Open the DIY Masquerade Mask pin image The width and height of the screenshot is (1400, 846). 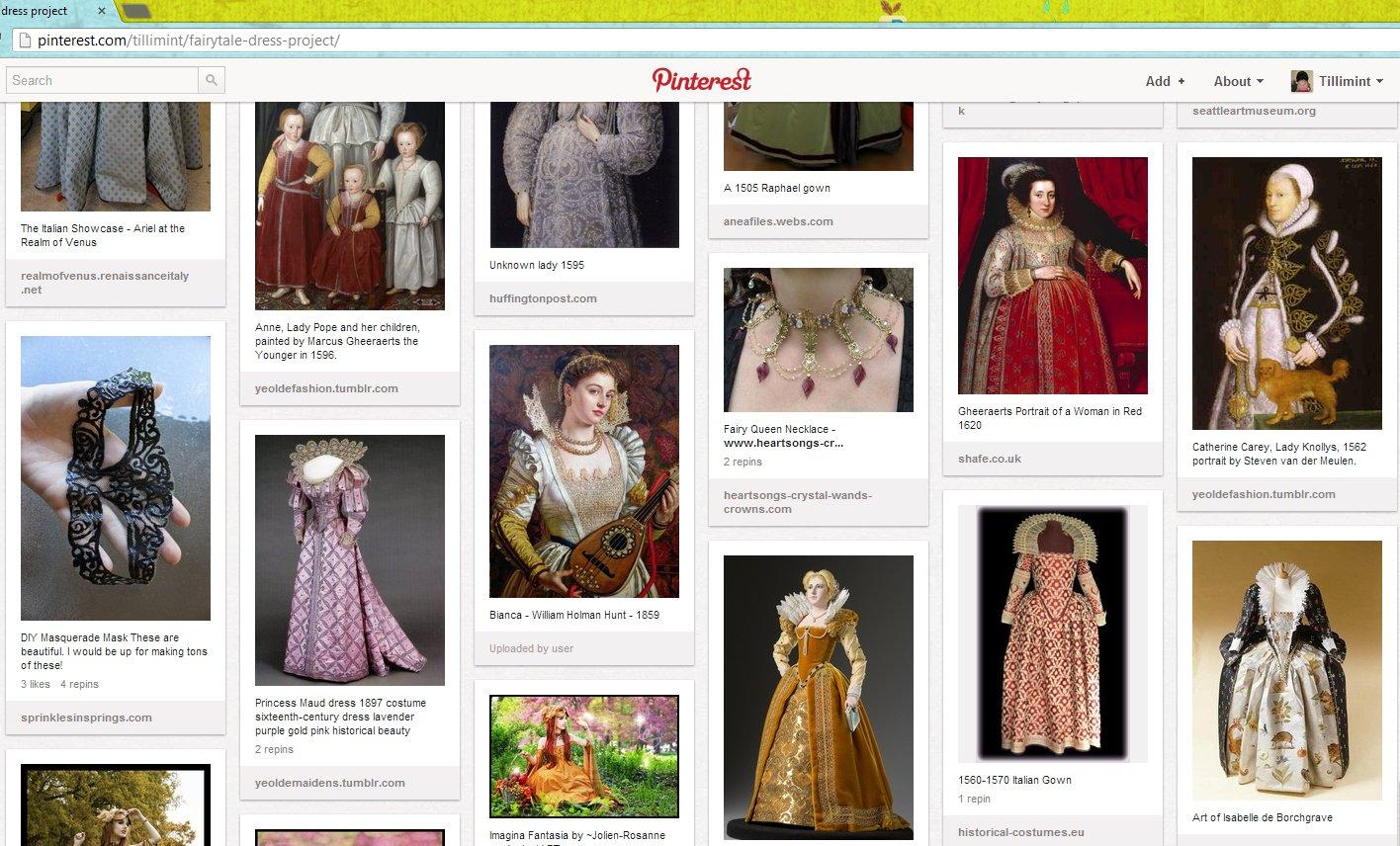tap(116, 478)
